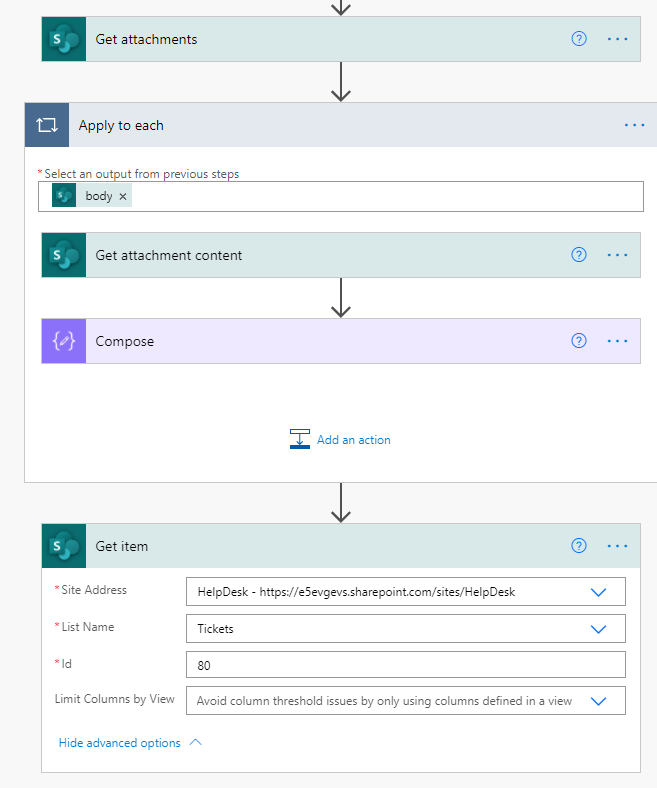The width and height of the screenshot is (657, 788).
Task: Open the Get attachments ellipsis menu
Action: (x=618, y=39)
